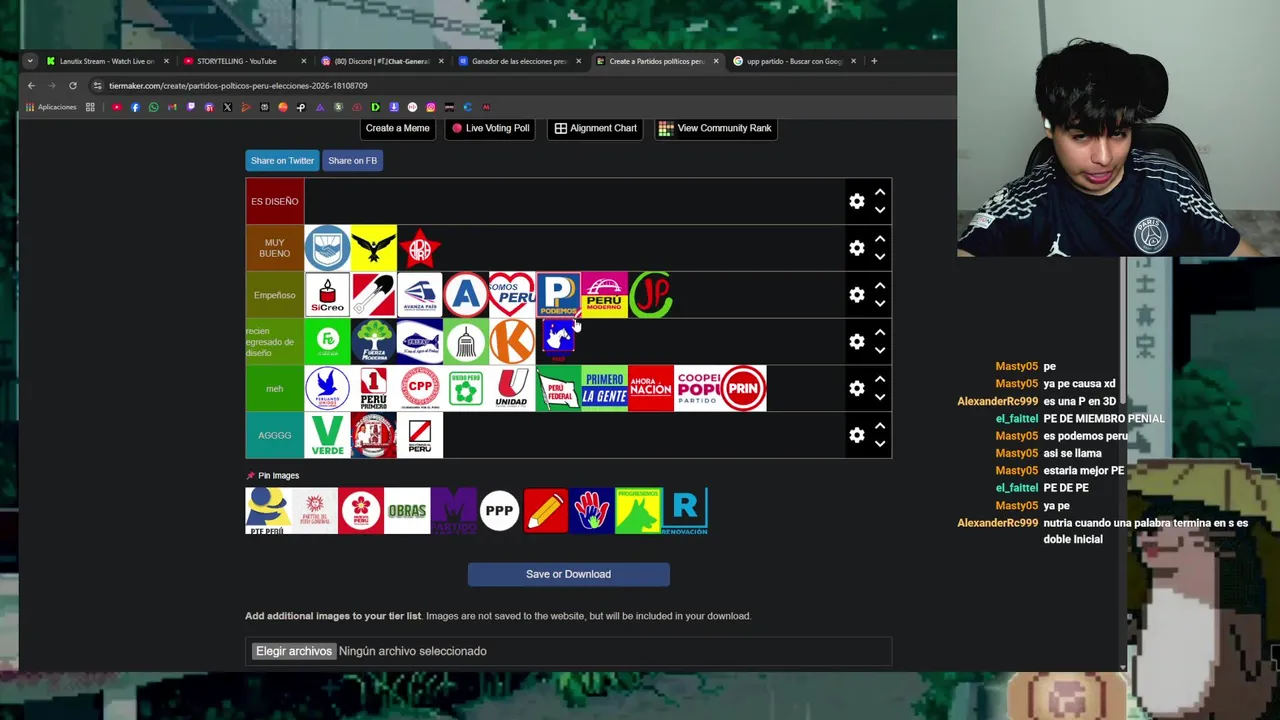Select the Ahora Nación logo
Screen dimensions: 1280x720
[651, 388]
